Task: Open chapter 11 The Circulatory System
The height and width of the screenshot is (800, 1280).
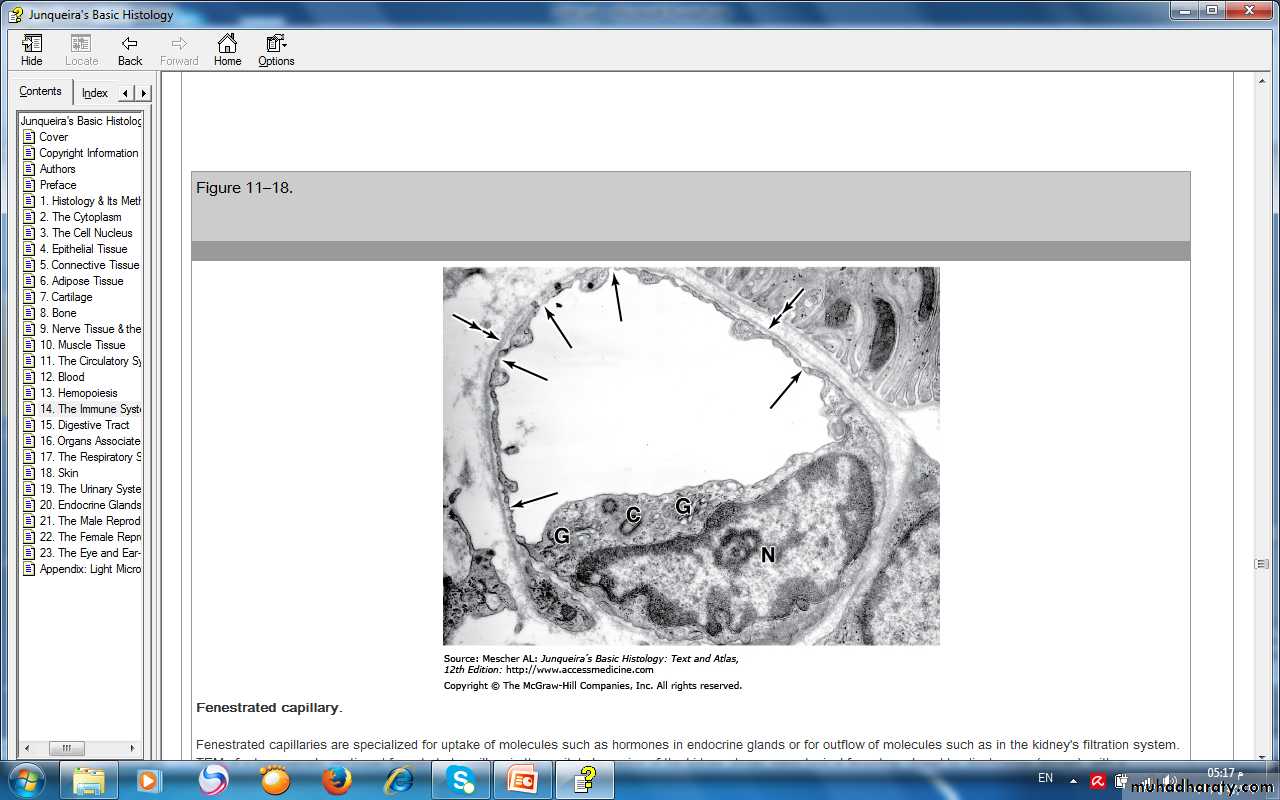Action: (x=90, y=361)
